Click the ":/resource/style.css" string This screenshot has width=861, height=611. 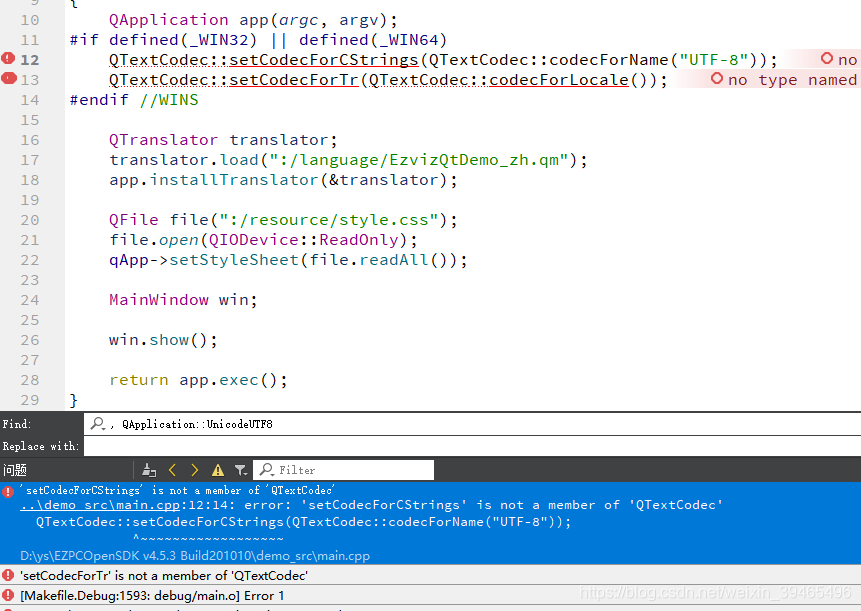click(x=328, y=220)
